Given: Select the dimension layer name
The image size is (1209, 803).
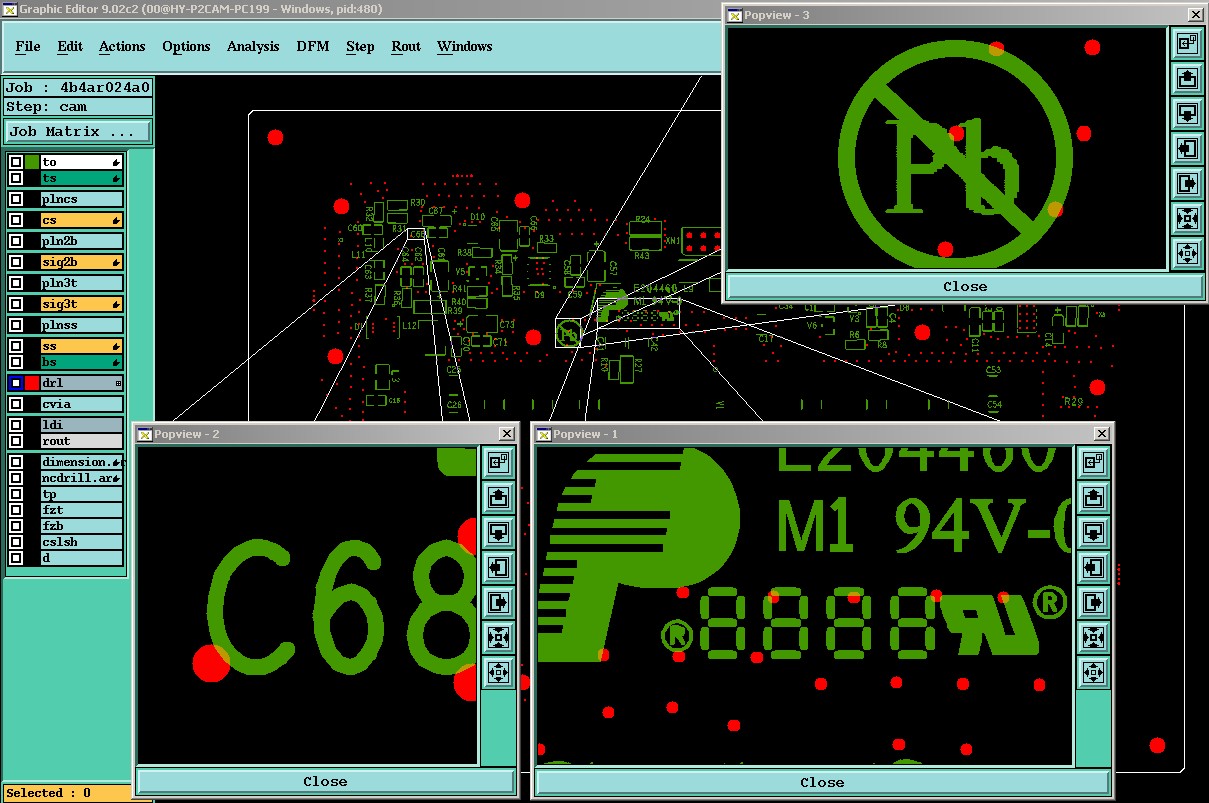Looking at the screenshot, I should 82,462.
